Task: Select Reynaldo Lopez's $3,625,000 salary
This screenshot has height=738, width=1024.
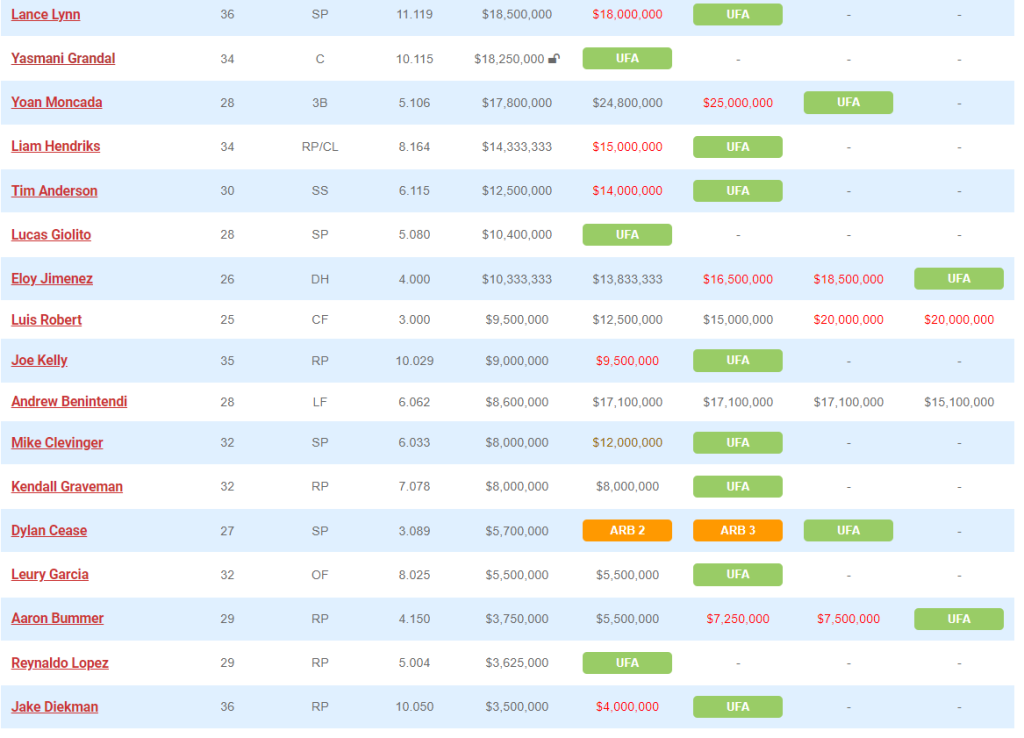Action: (517, 663)
